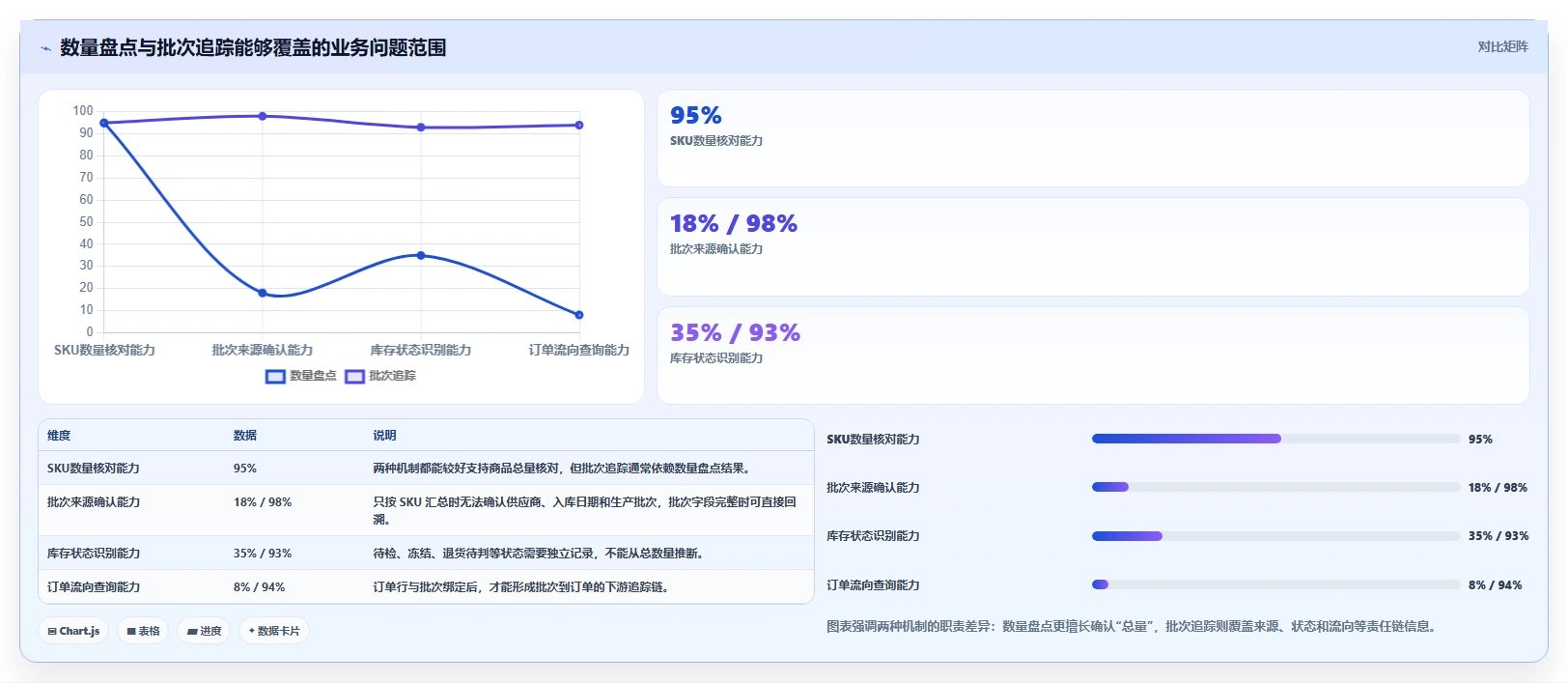The image size is (1568, 683).
Task: Click the table value 95%
Action: (245, 469)
